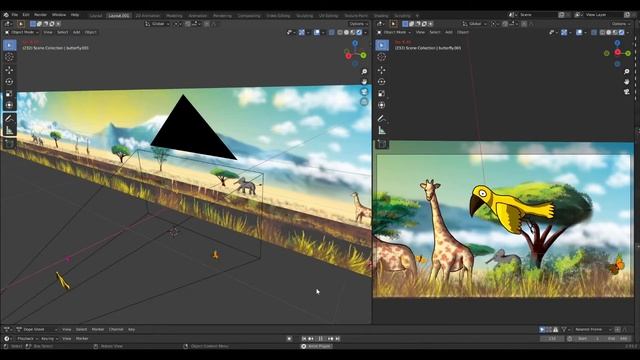The image size is (640, 360).
Task: Jump to the timeline end frame
Action: point(338,339)
